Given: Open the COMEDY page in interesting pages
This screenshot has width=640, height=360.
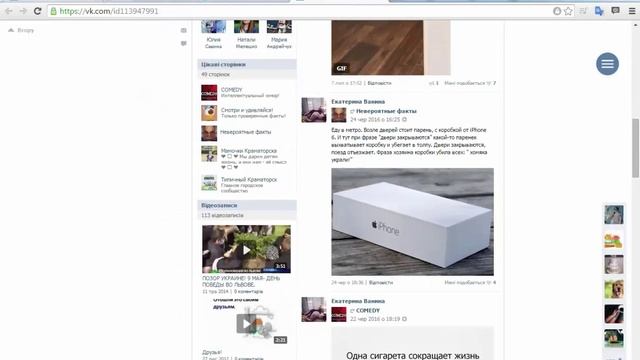Looking at the screenshot, I should (231, 89).
